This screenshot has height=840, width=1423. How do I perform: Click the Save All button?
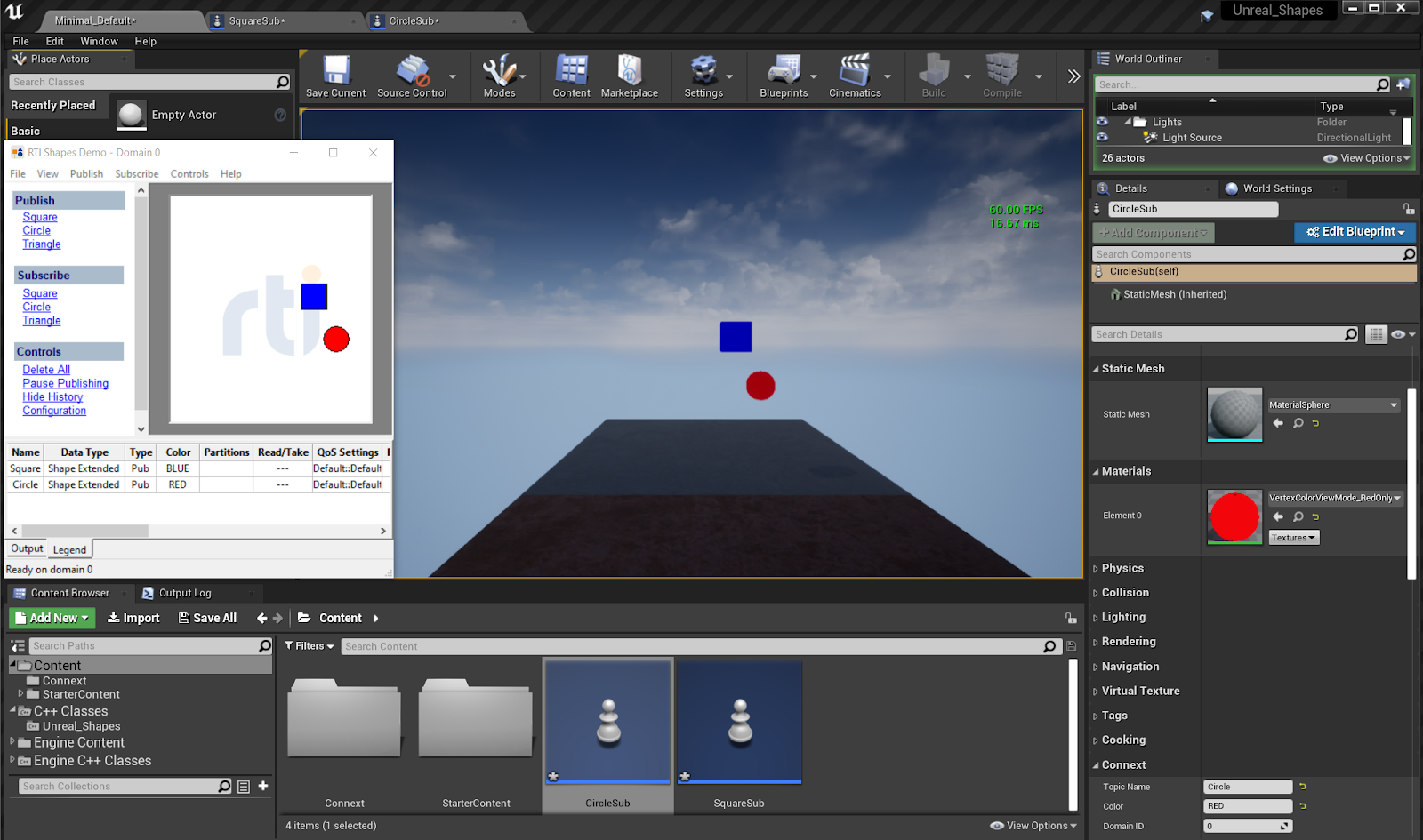point(207,618)
